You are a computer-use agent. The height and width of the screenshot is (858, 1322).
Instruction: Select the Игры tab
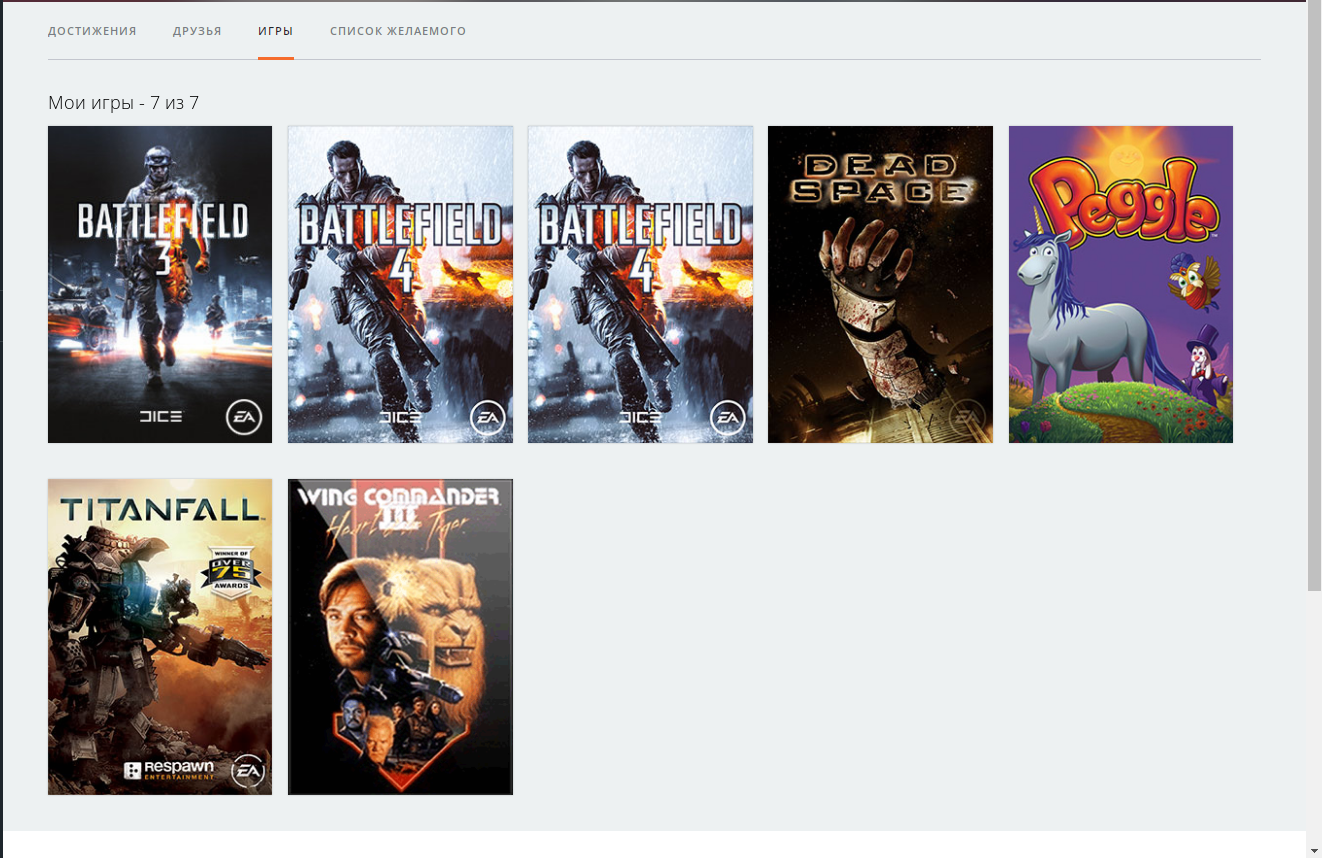click(x=276, y=31)
